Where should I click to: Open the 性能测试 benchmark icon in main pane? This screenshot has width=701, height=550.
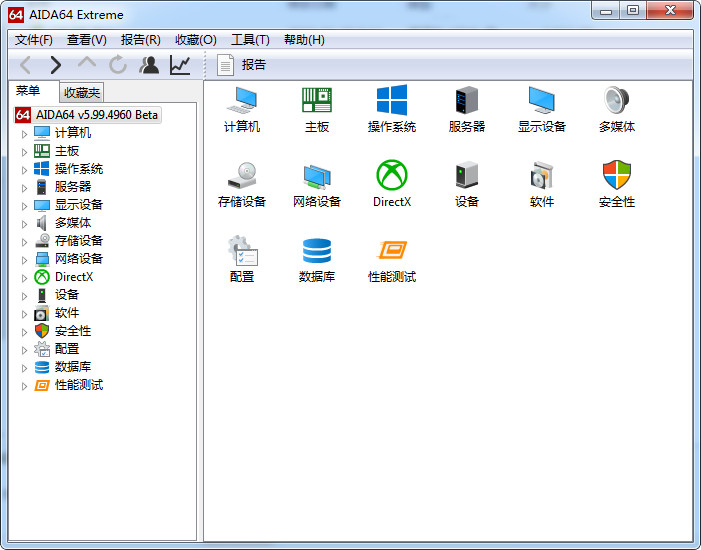392,250
